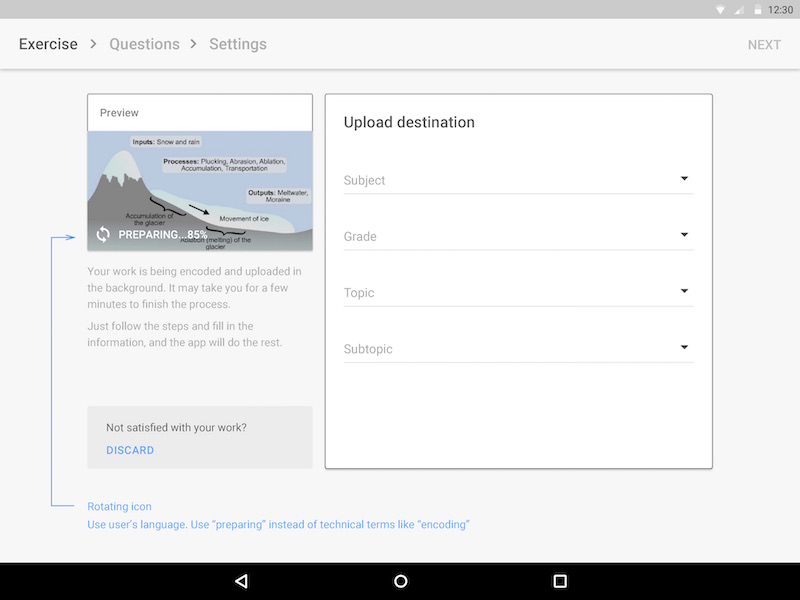Open recent apps with square icon
Viewport: 800px width, 600px height.
(x=560, y=581)
